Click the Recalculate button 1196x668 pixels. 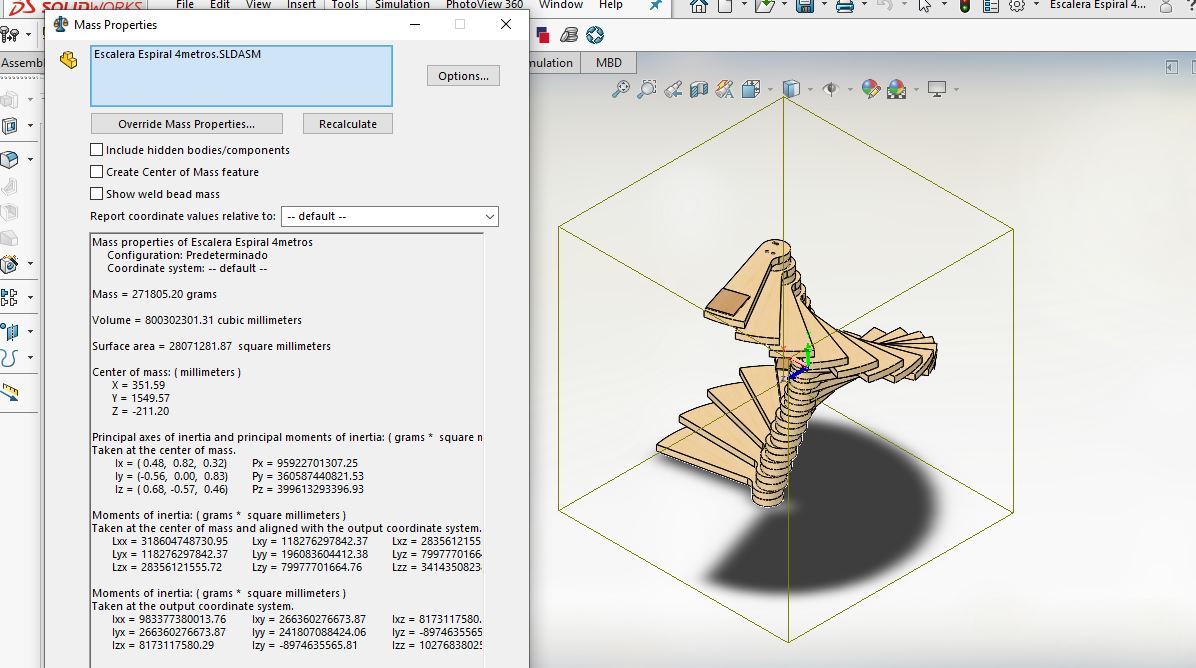point(348,124)
